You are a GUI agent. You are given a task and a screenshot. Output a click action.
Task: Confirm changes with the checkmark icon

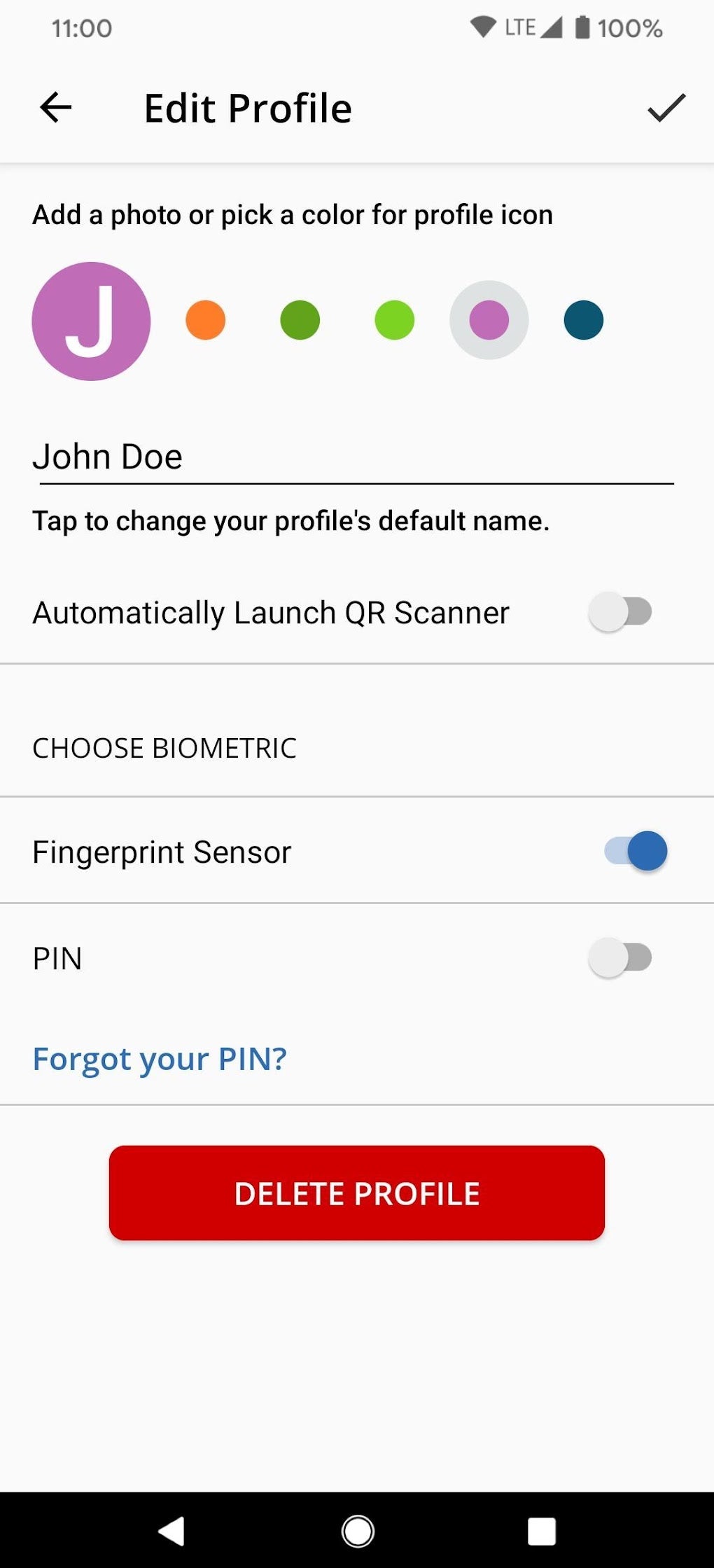click(x=666, y=108)
